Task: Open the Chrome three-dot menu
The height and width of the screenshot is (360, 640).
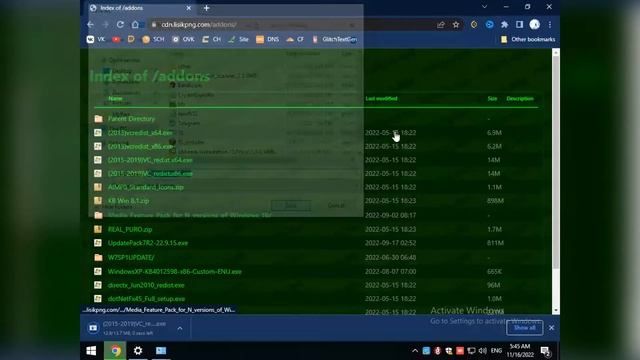Action: [x=550, y=25]
